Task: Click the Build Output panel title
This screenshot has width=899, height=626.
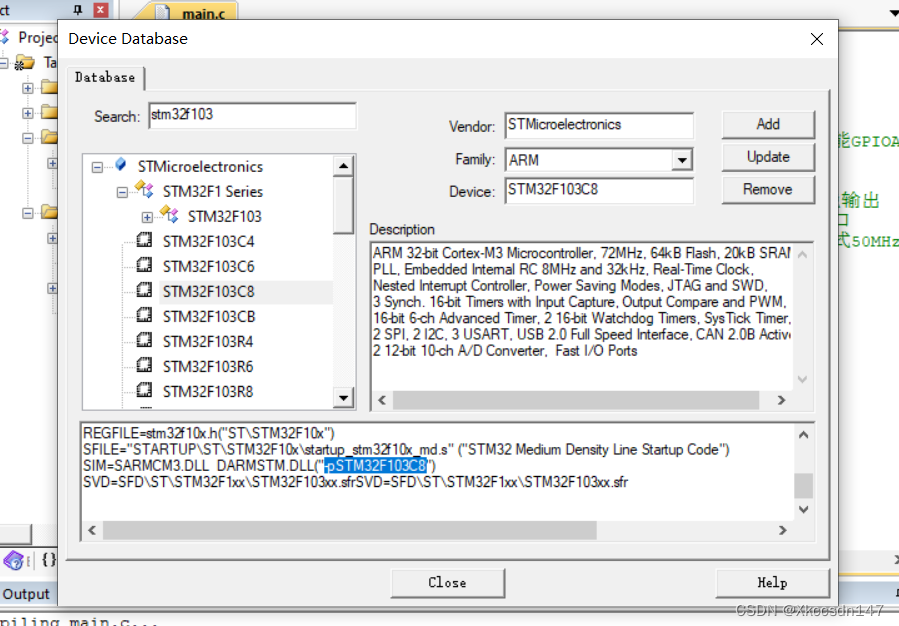Action: click(x=25, y=594)
